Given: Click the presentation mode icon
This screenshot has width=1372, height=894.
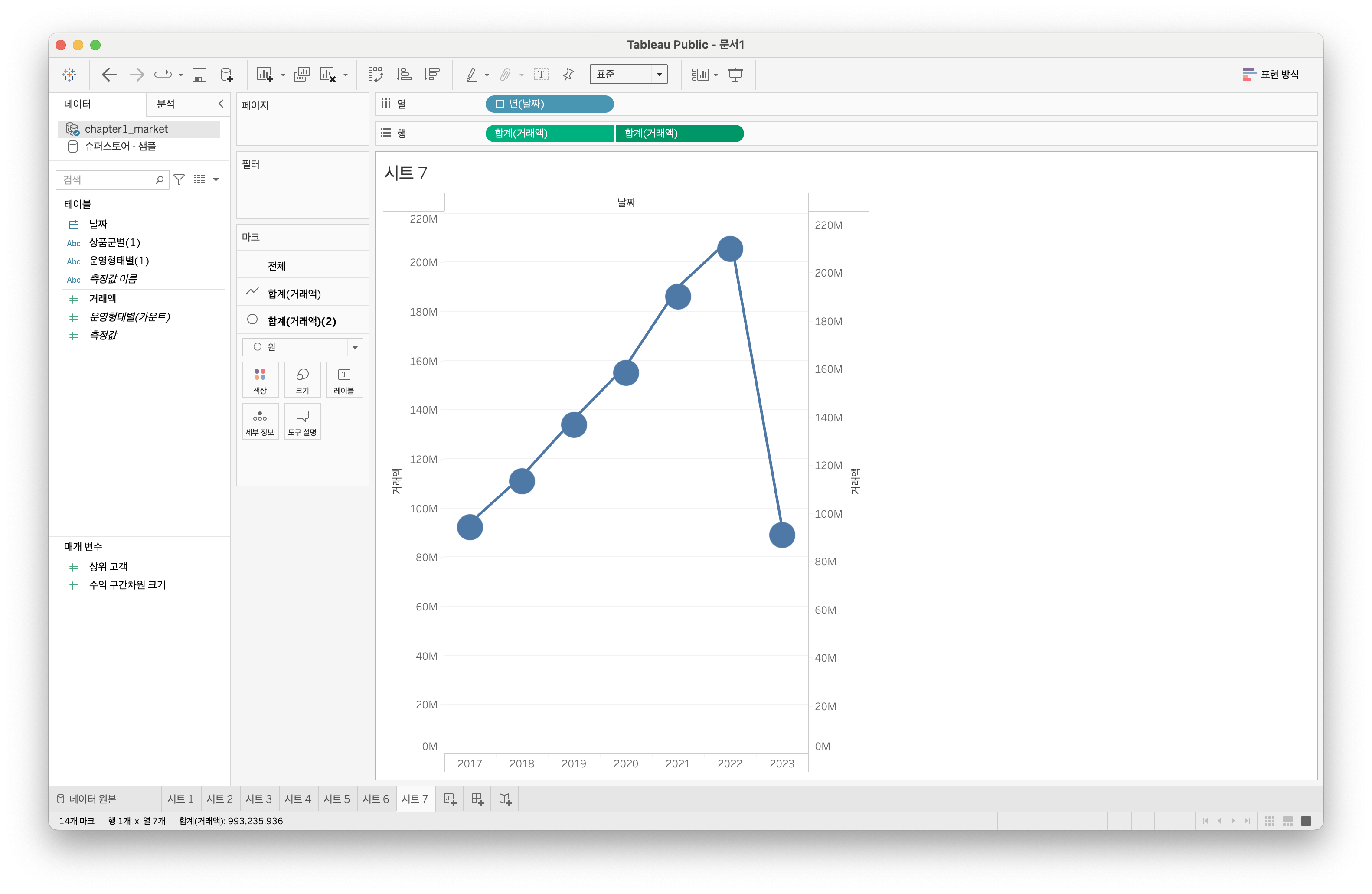Looking at the screenshot, I should (x=735, y=75).
